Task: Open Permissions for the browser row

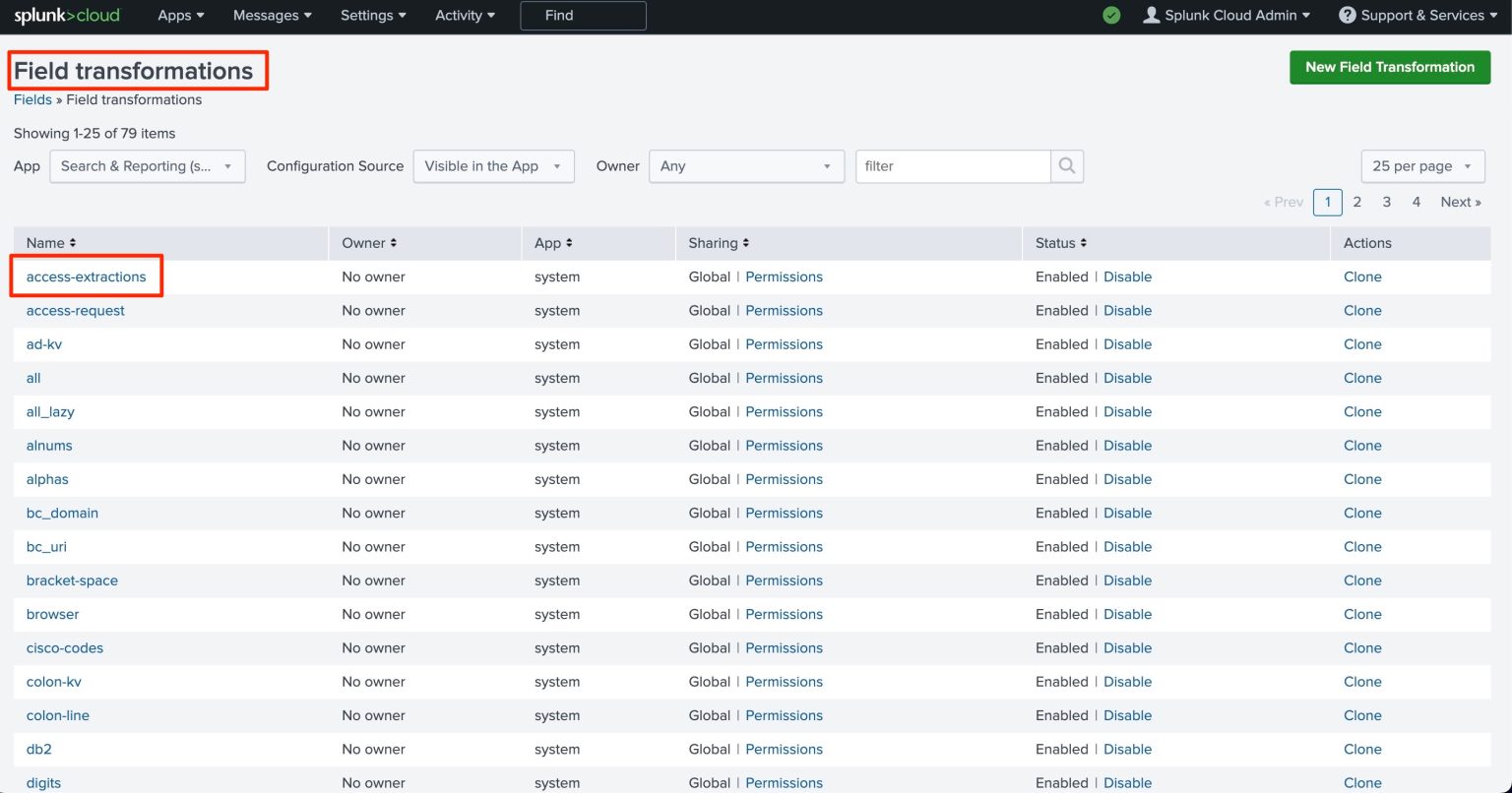Action: [785, 615]
